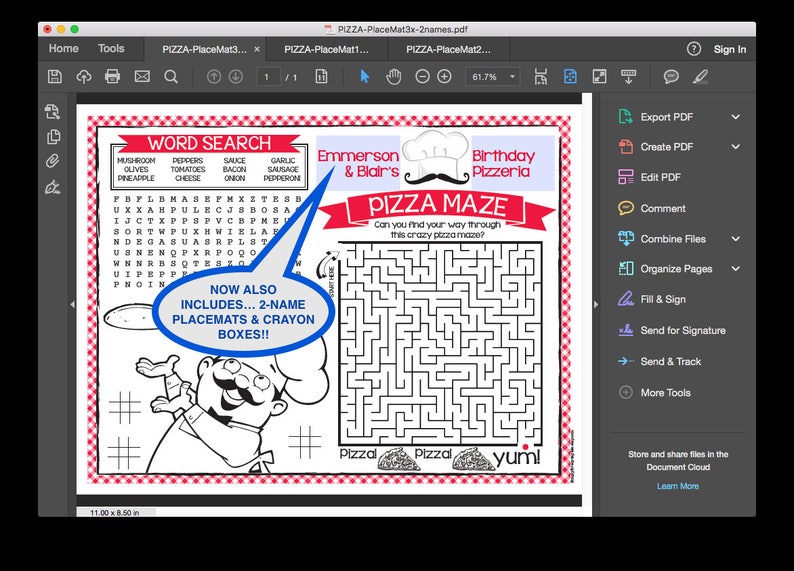Expand the Export PDF chevron
Image resolution: width=794 pixels, height=571 pixels.
coord(735,117)
